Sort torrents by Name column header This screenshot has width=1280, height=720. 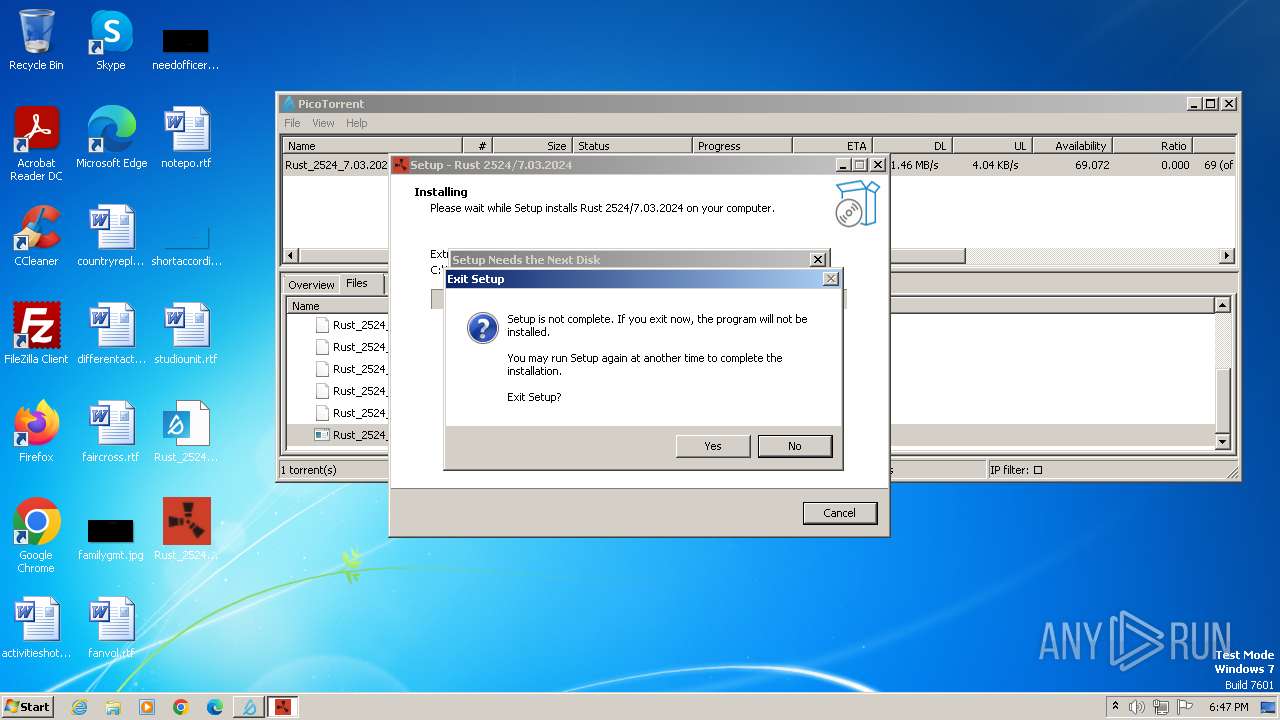tap(372, 146)
